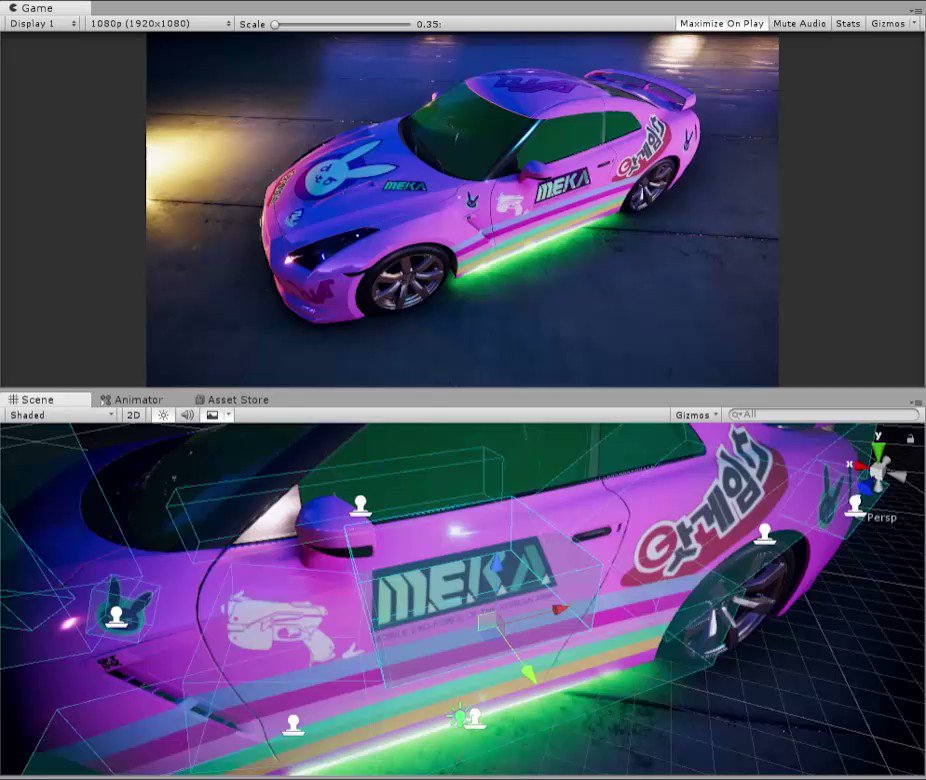Select decal stamp gizmo above the rear wheel

(765, 533)
